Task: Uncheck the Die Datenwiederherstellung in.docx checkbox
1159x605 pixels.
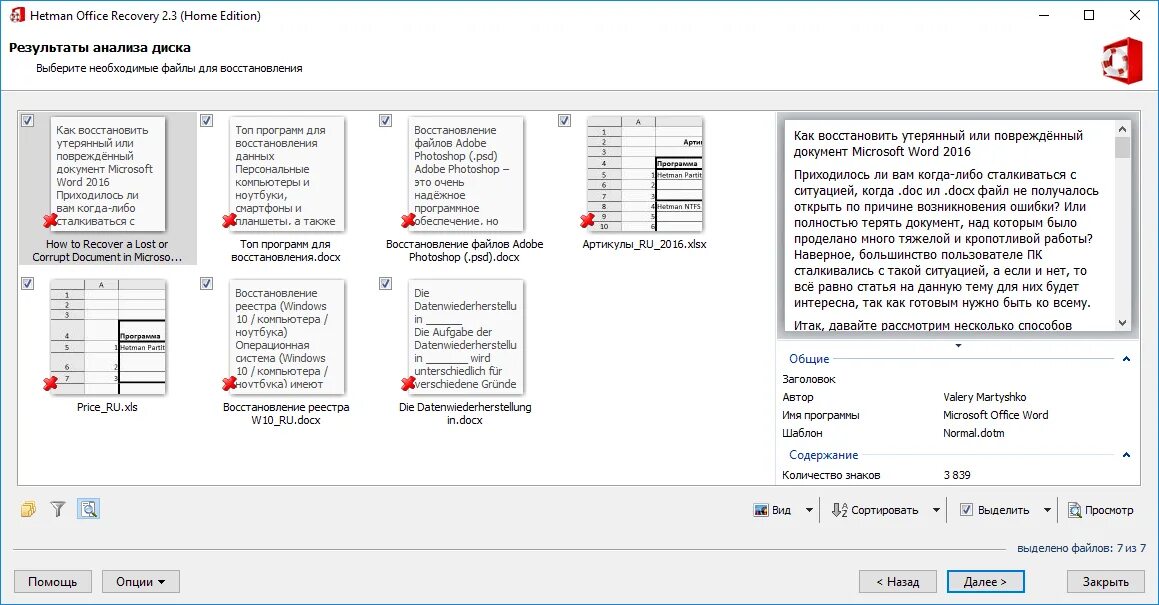Action: tap(385, 283)
